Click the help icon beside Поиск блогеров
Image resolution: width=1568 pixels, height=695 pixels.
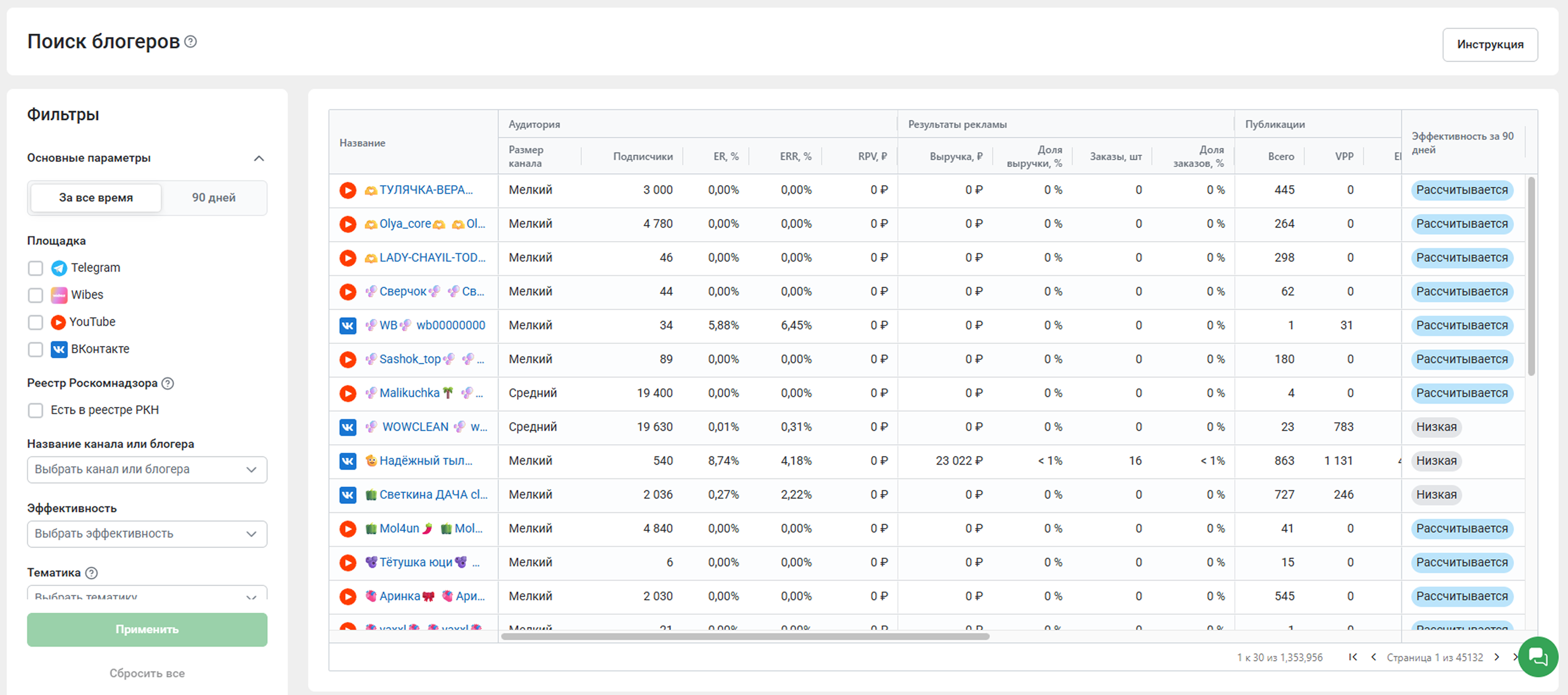point(190,41)
